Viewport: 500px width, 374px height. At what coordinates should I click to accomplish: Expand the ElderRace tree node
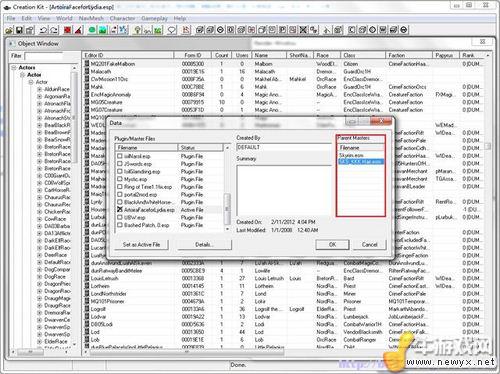tap(39, 342)
